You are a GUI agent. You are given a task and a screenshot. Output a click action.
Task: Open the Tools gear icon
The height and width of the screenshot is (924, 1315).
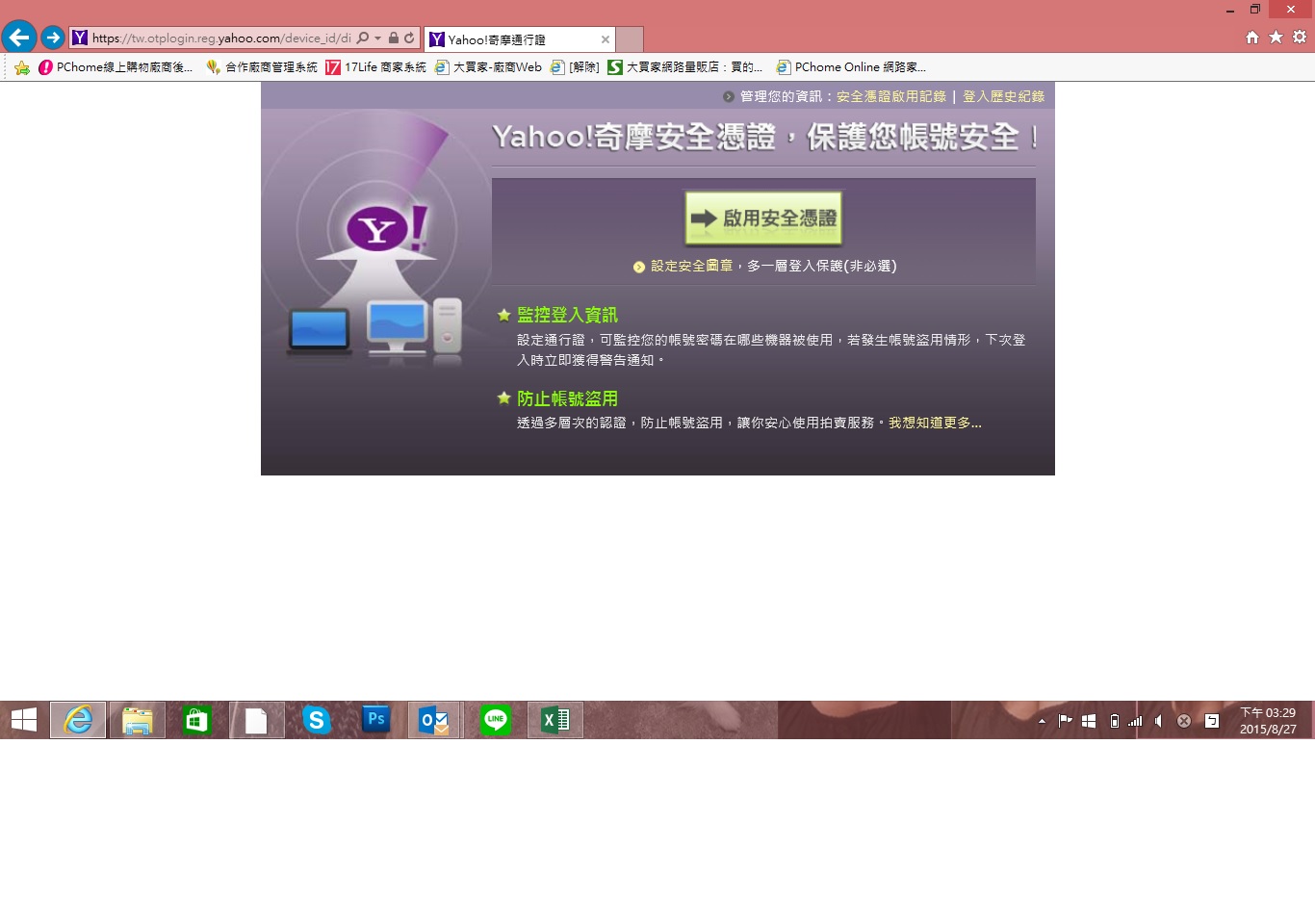[1300, 38]
